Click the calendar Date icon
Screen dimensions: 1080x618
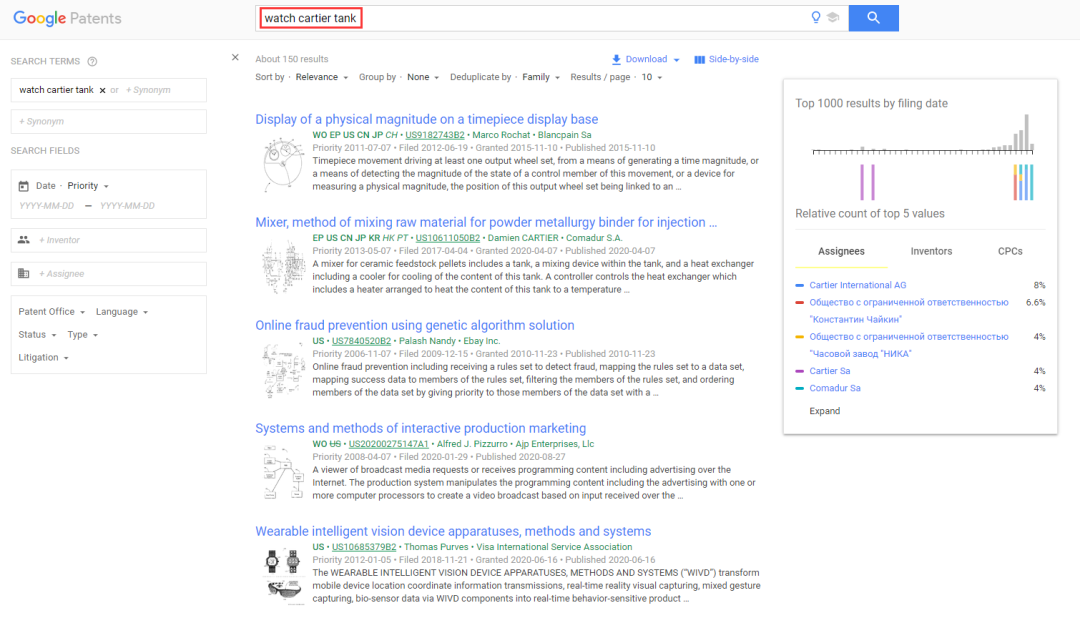tap(23, 186)
